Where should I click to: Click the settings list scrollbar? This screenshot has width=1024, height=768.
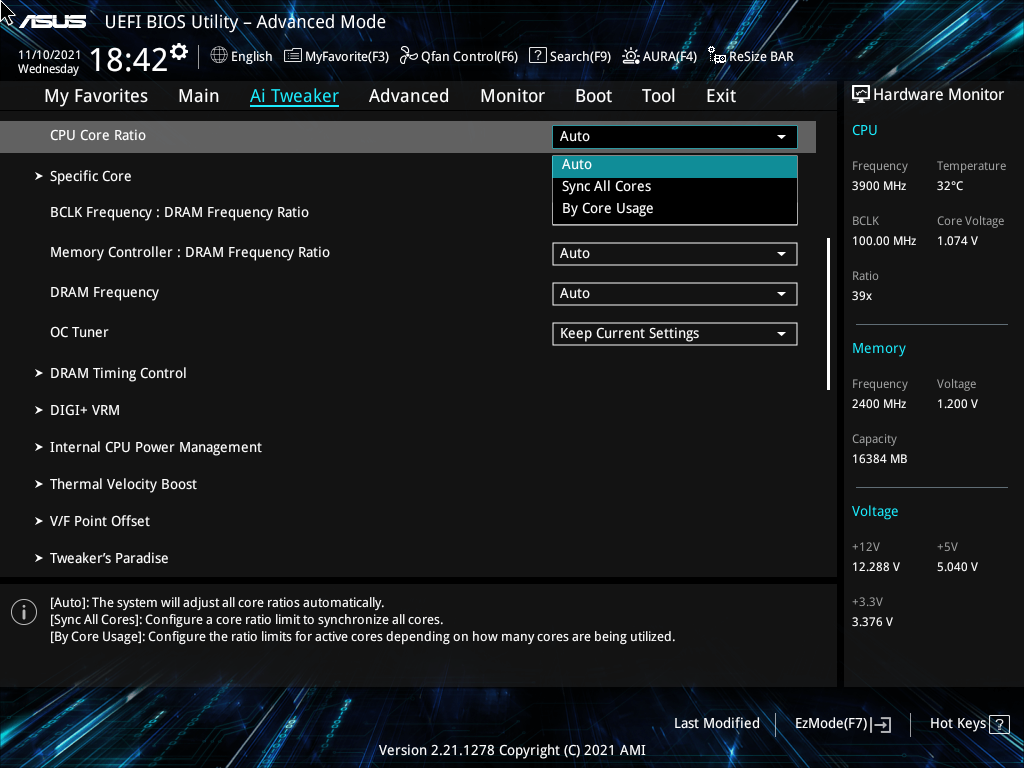click(828, 313)
